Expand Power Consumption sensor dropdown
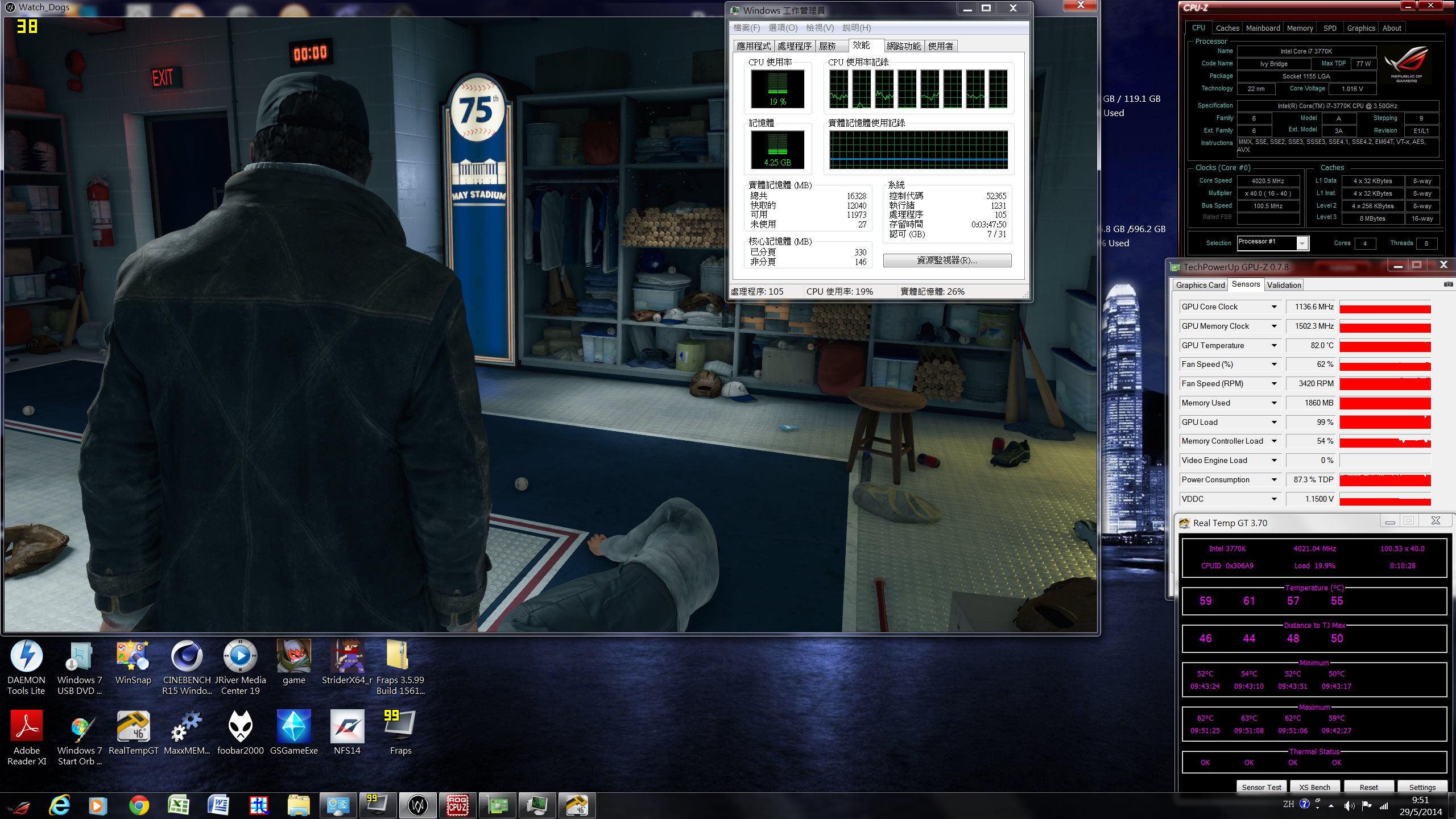This screenshot has width=1456, height=819. coord(1274,480)
